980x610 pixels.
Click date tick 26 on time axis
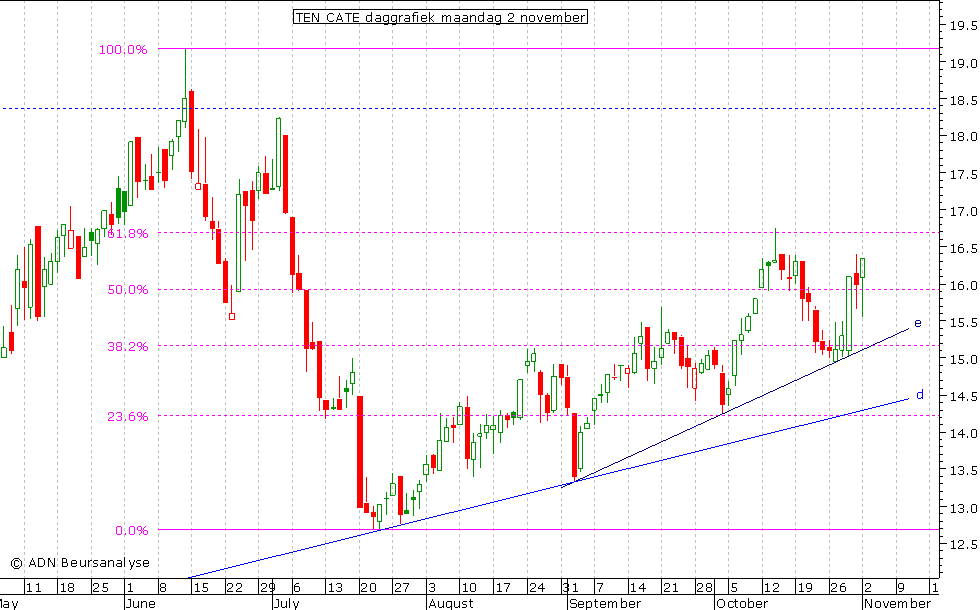(x=838, y=588)
